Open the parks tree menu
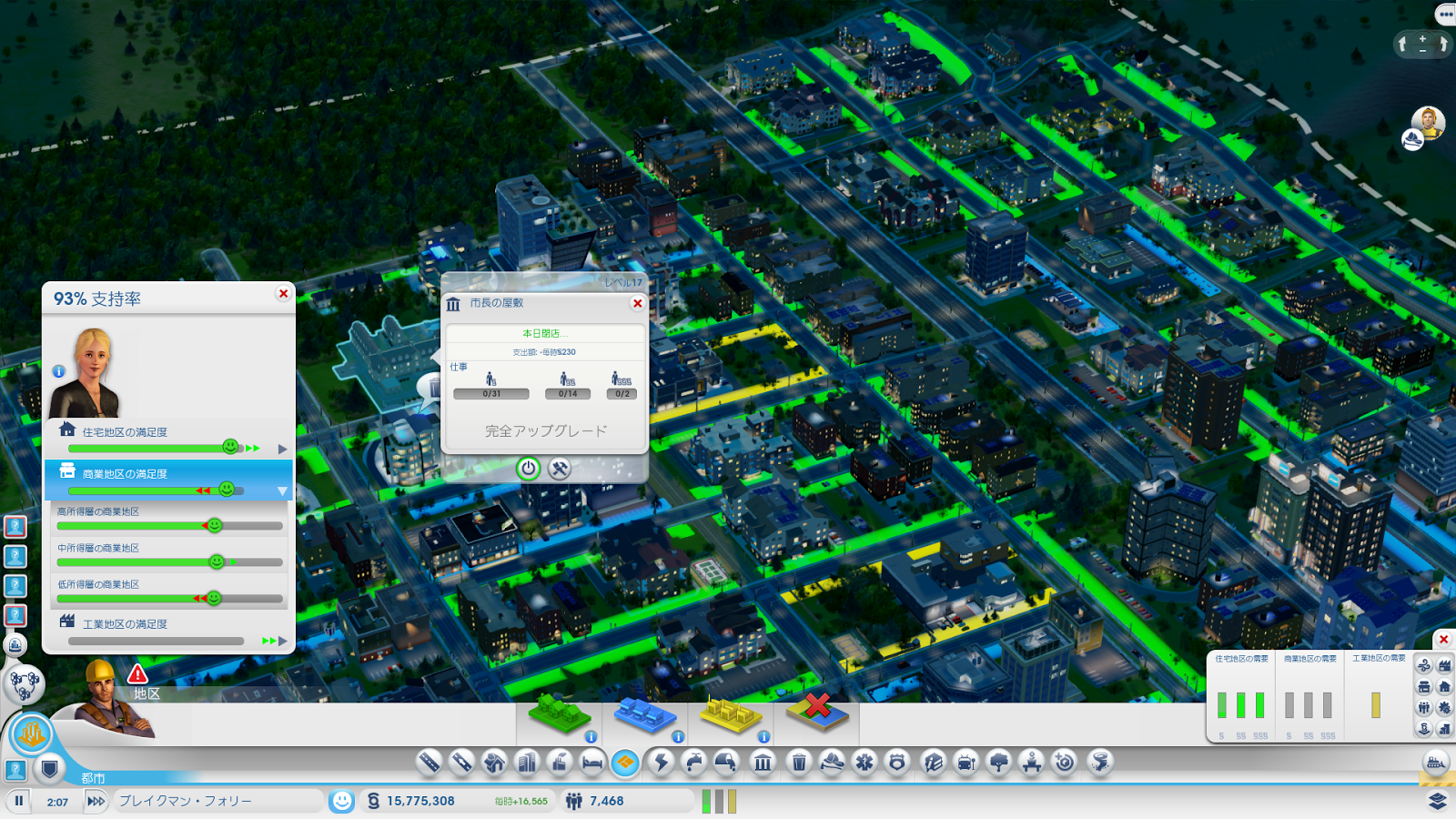Viewport: 1456px width, 819px height. click(998, 762)
